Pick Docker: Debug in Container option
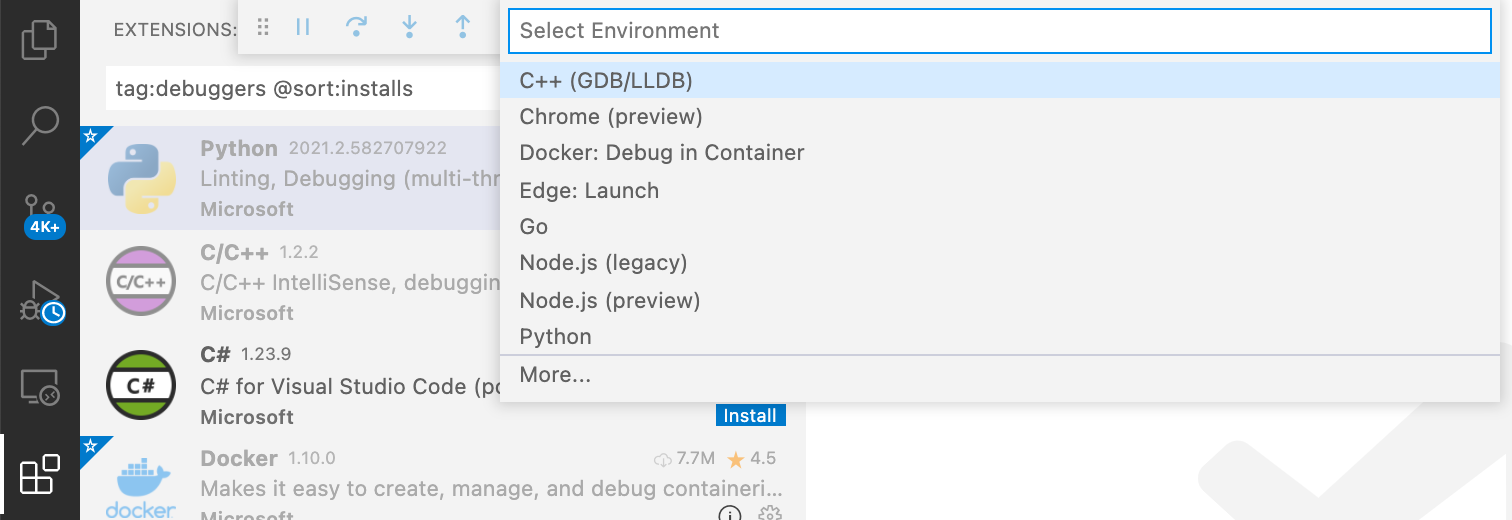This screenshot has width=1512, height=520. coord(662,153)
